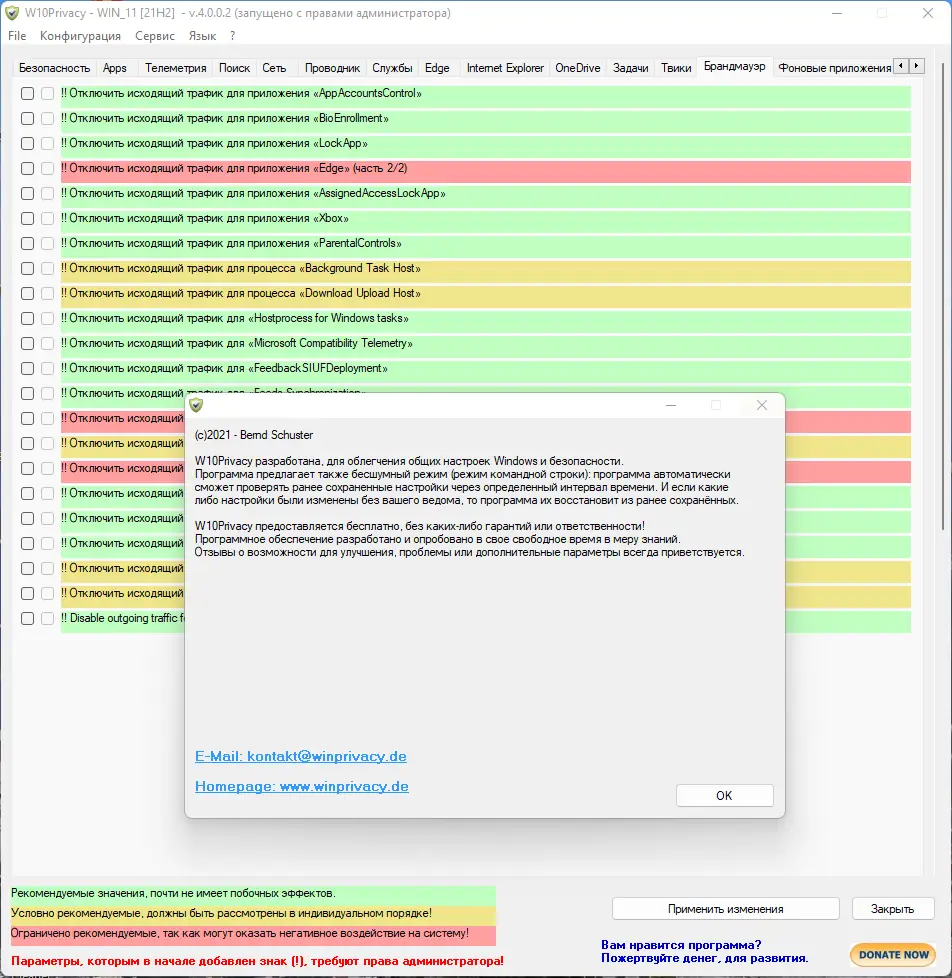
Task: Click second checkbox in Xbox row
Action: pyautogui.click(x=47, y=218)
